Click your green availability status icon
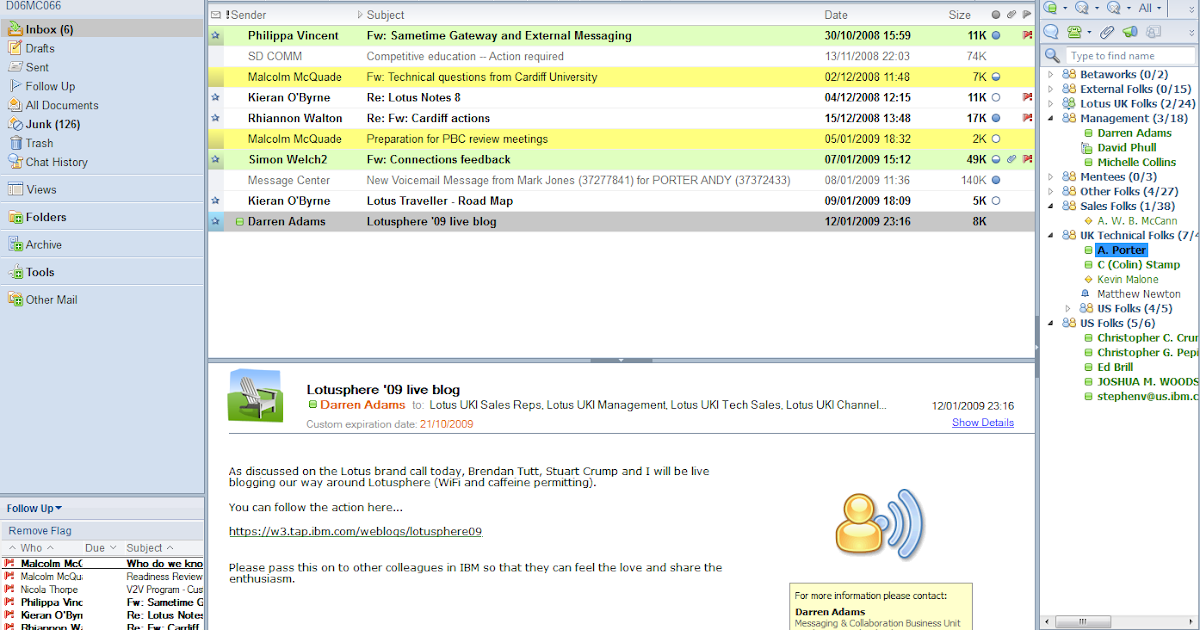Image resolution: width=1200 pixels, height=630 pixels. click(1048, 8)
